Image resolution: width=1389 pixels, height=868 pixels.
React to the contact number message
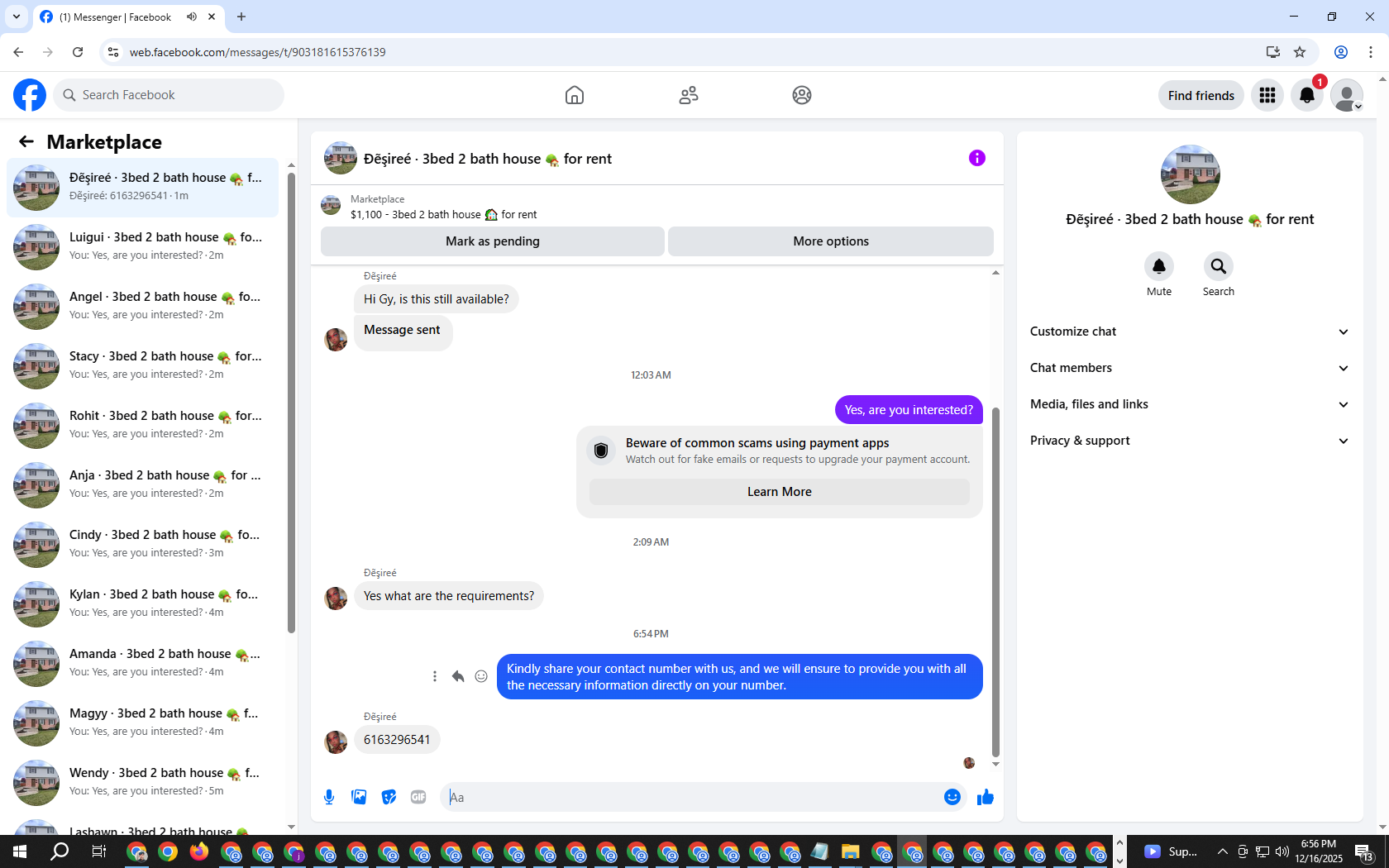(481, 676)
